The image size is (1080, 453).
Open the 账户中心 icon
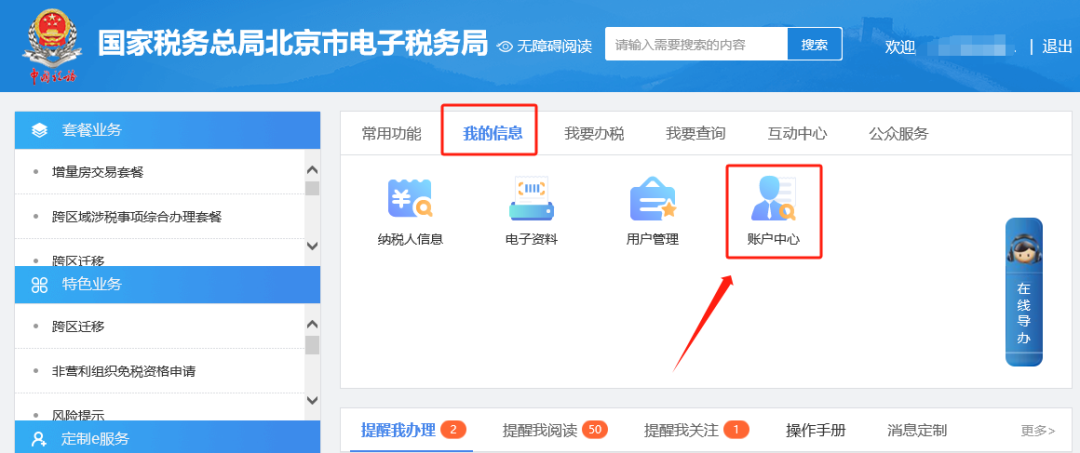(x=773, y=199)
